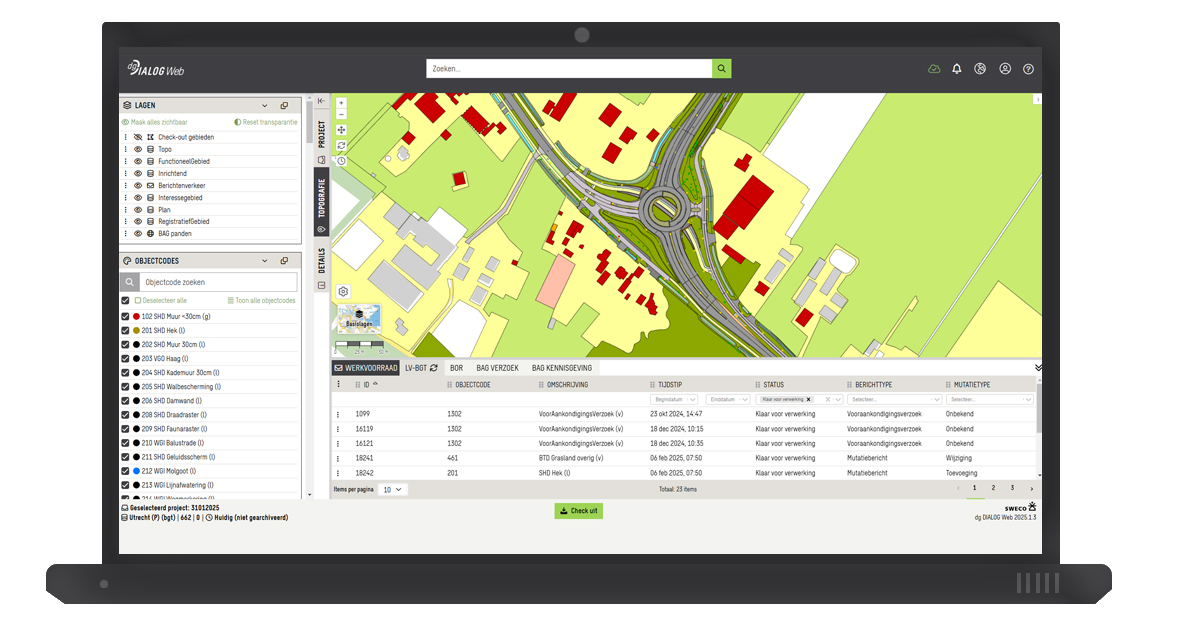Open the user account icon
1179x631 pixels.
tap(1005, 69)
